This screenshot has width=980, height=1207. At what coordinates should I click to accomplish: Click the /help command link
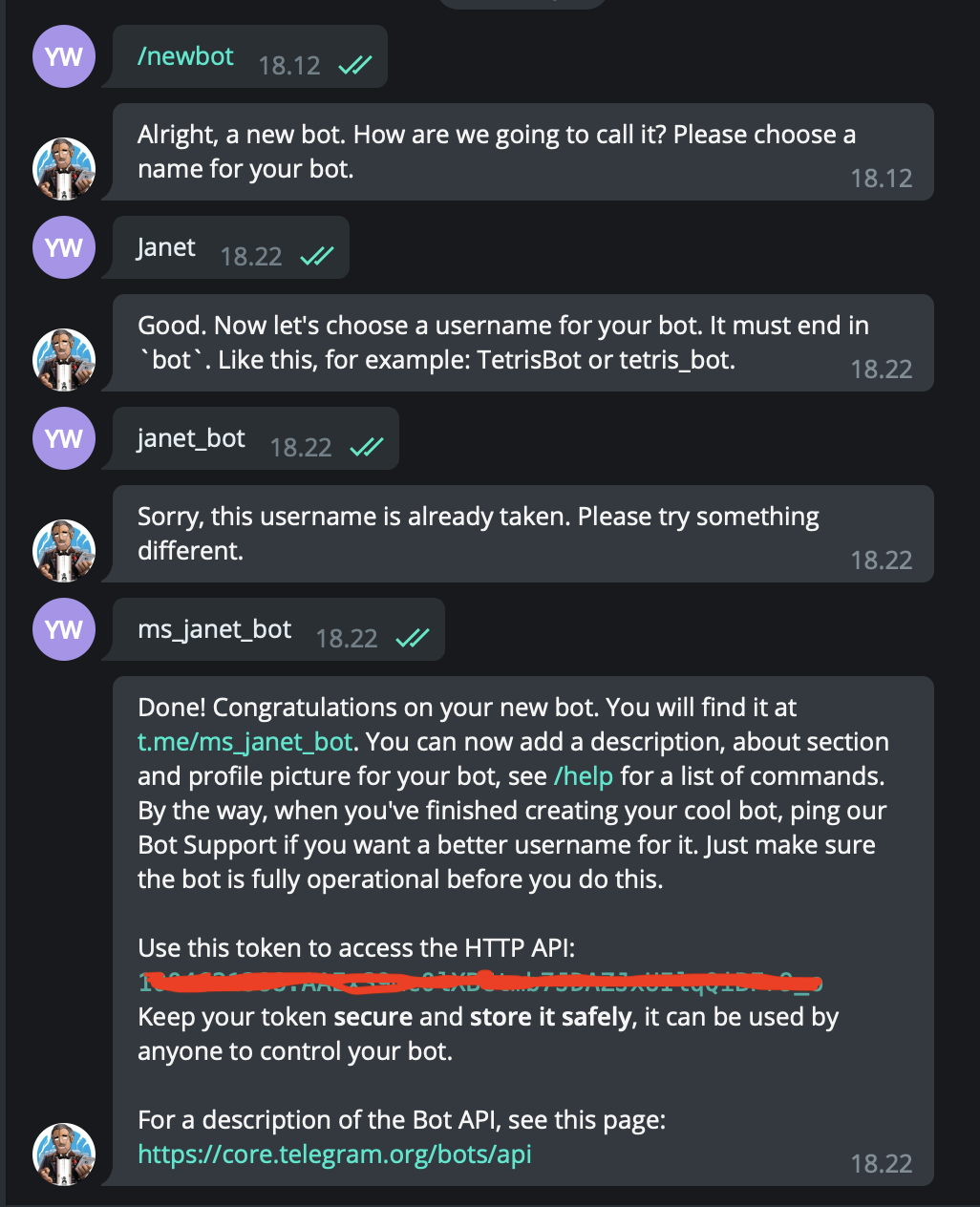point(584,775)
